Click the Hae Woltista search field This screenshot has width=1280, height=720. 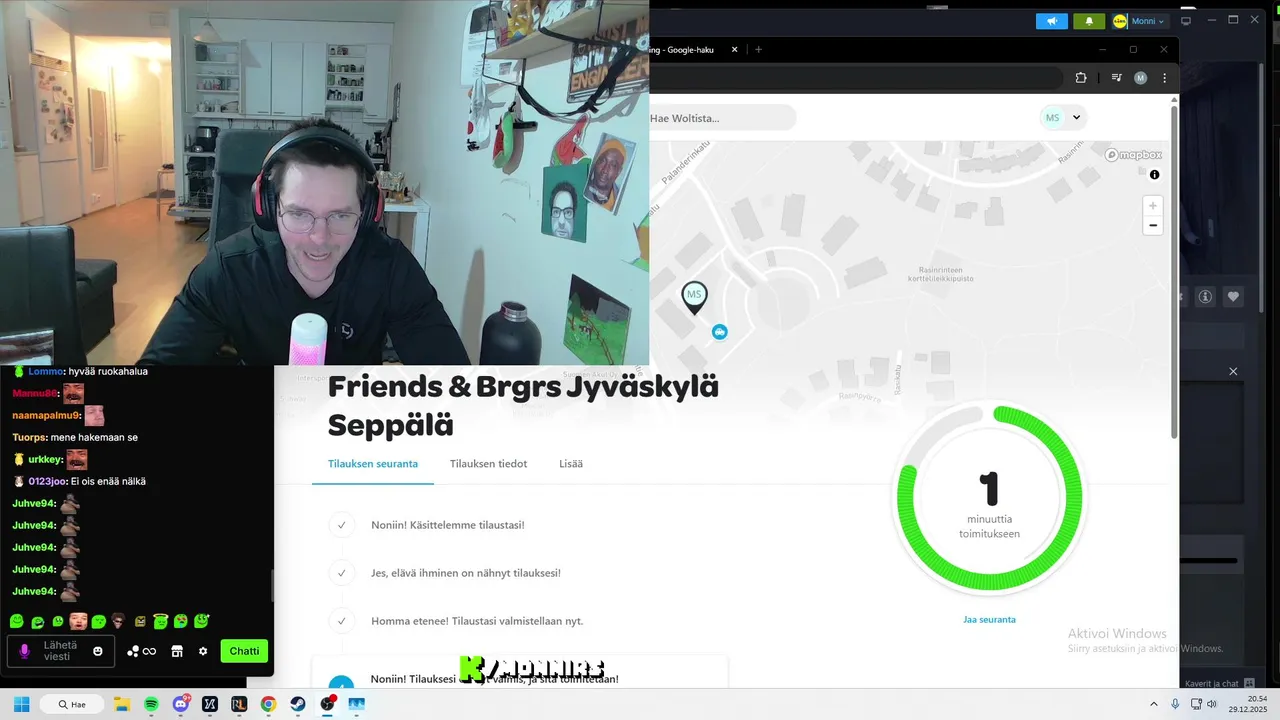click(722, 118)
